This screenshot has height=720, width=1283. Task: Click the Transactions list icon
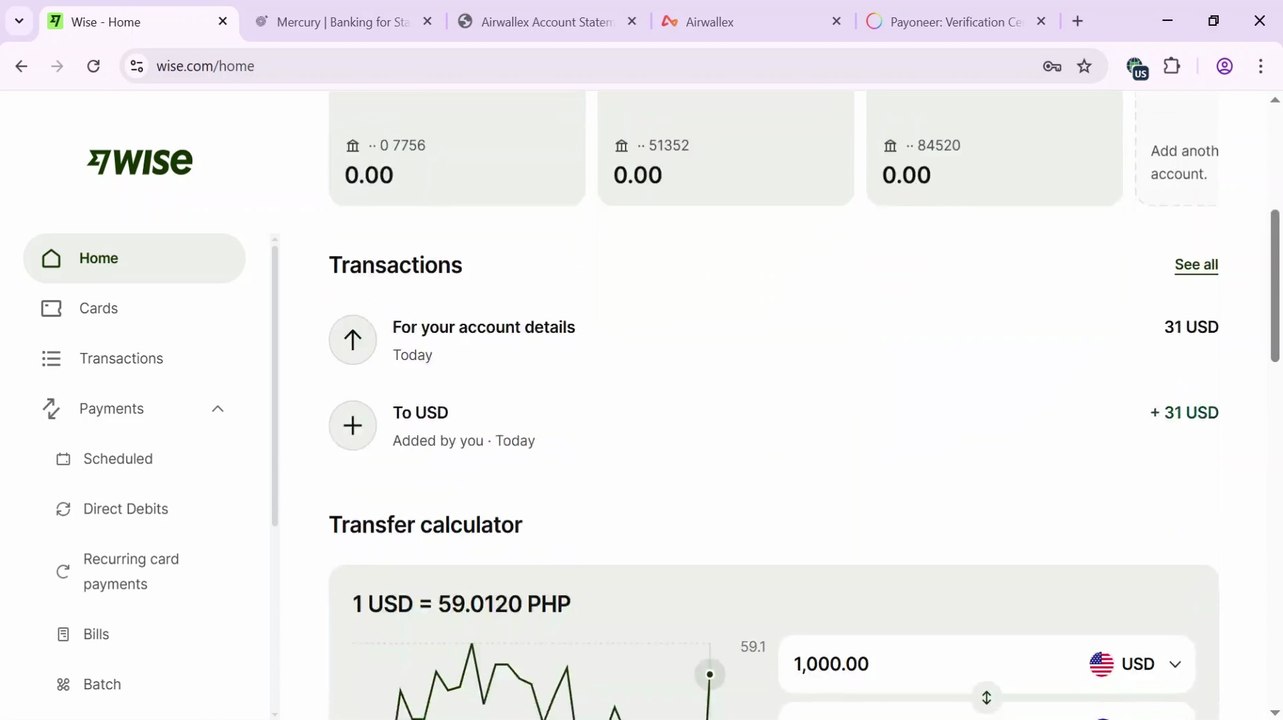pyautogui.click(x=51, y=358)
